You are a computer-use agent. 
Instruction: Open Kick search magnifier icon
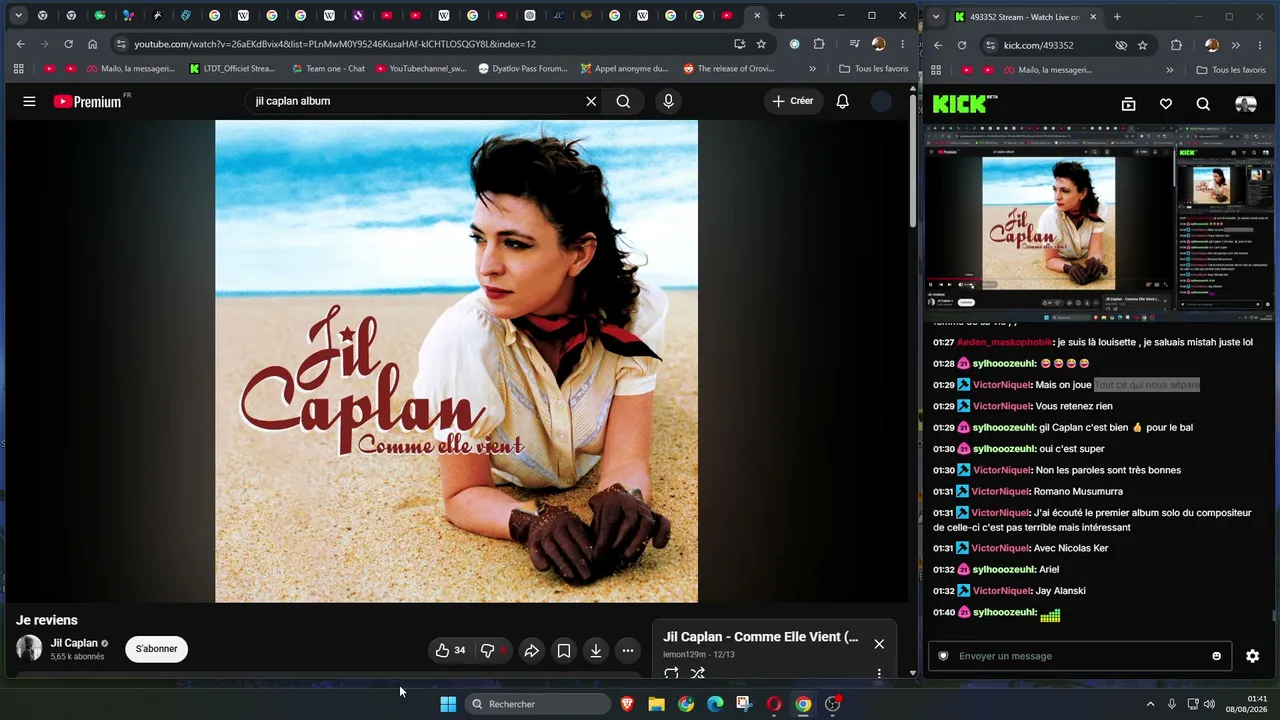click(x=1203, y=104)
